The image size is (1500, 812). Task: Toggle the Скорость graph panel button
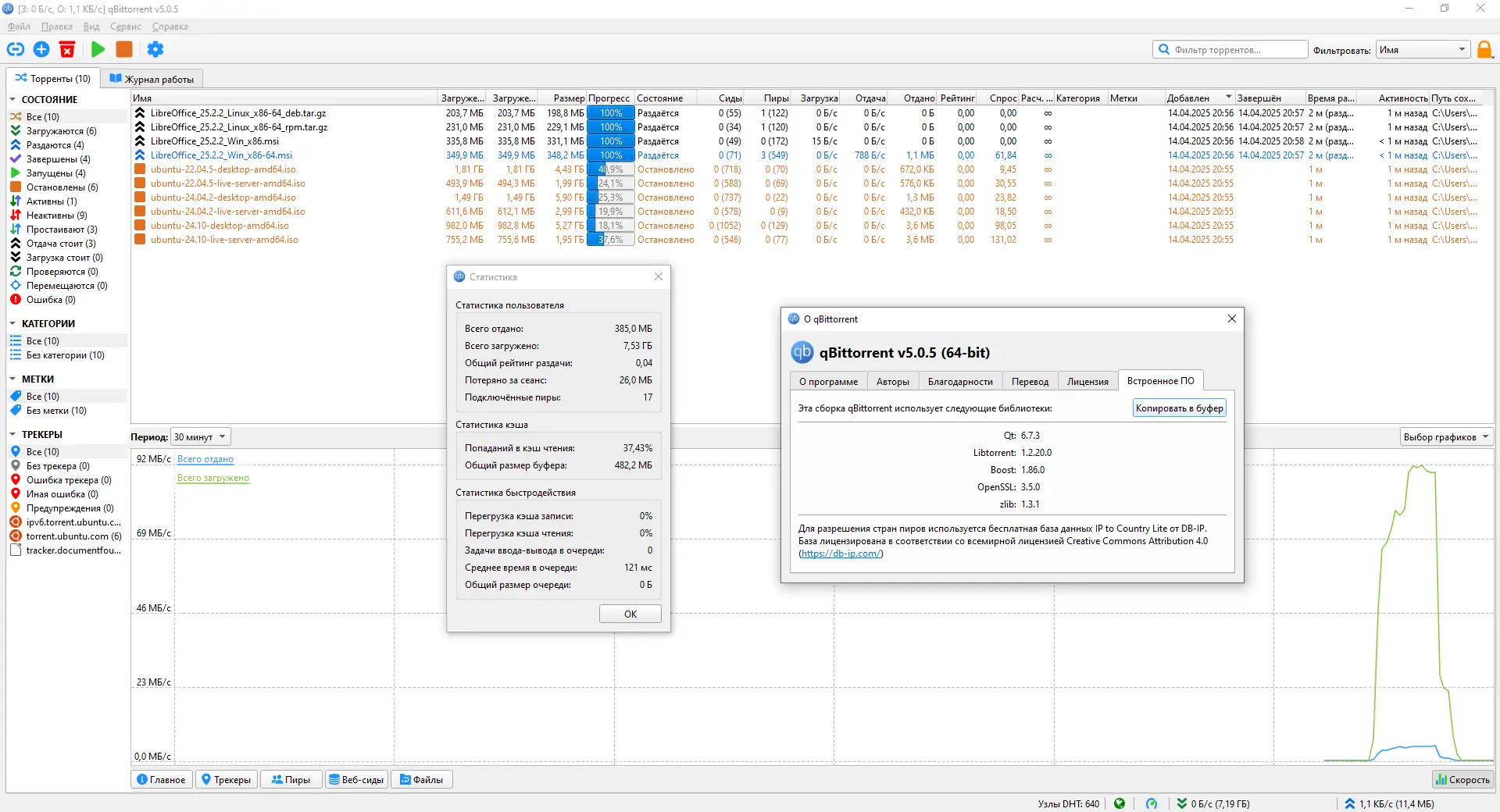(1462, 779)
